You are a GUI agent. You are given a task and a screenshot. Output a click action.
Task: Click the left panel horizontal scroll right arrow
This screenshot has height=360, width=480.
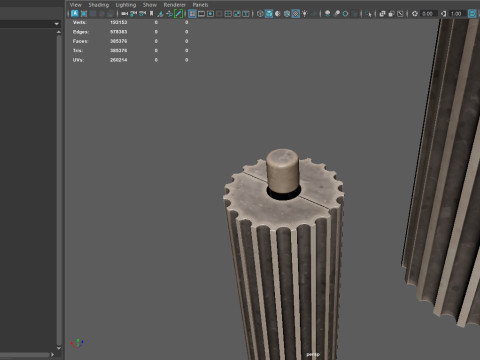point(52,354)
